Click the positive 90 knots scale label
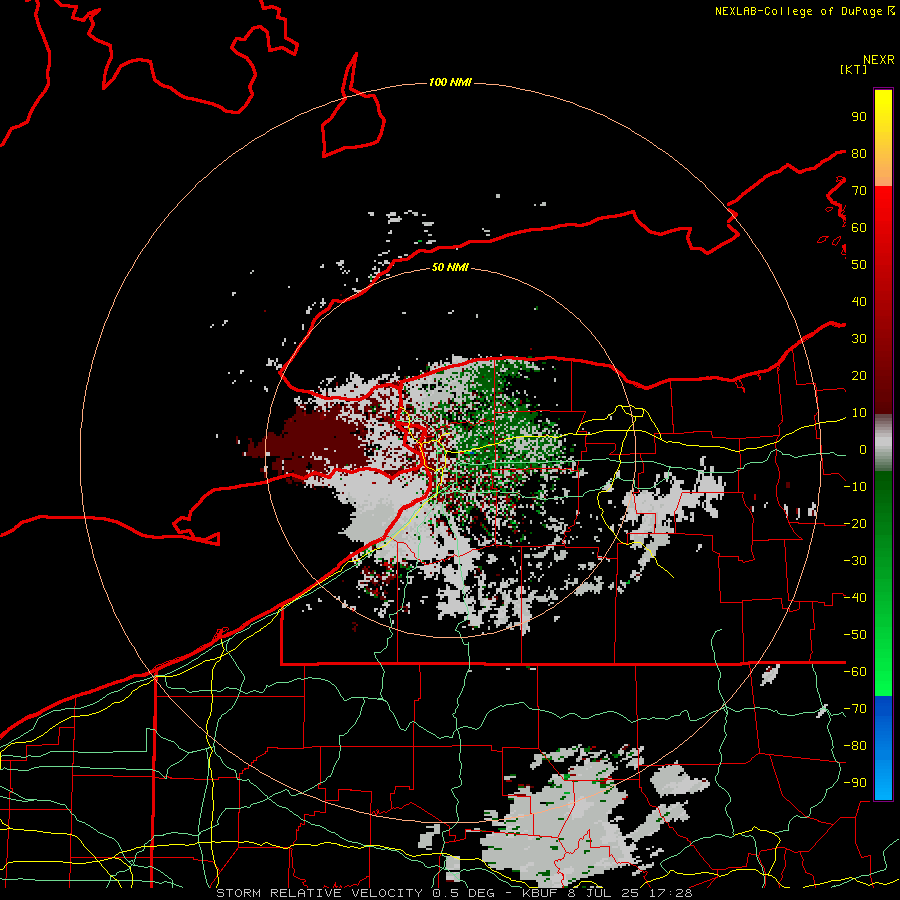Viewport: 900px width, 900px height. pos(859,117)
